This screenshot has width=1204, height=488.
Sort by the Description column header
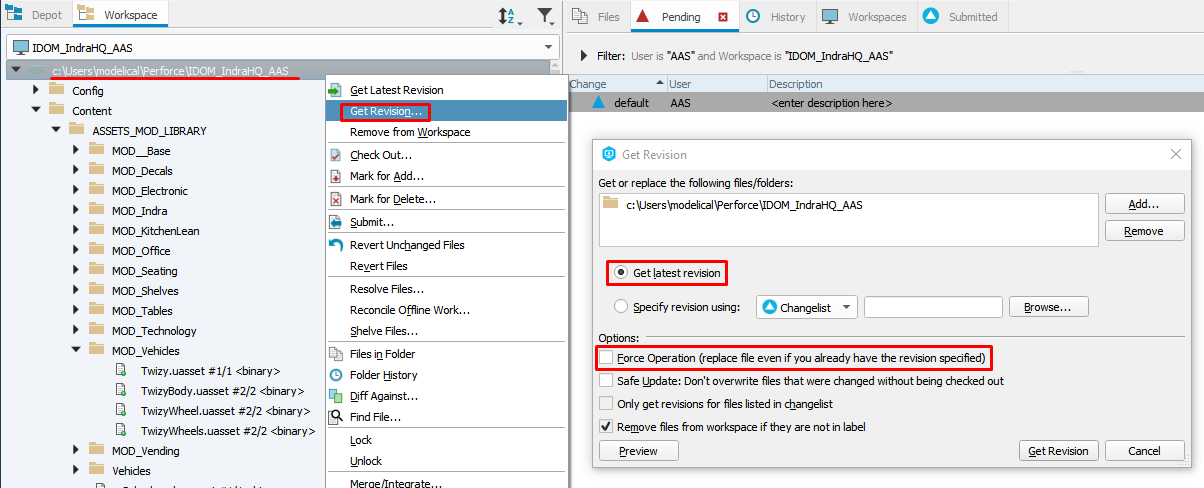pyautogui.click(x=985, y=84)
